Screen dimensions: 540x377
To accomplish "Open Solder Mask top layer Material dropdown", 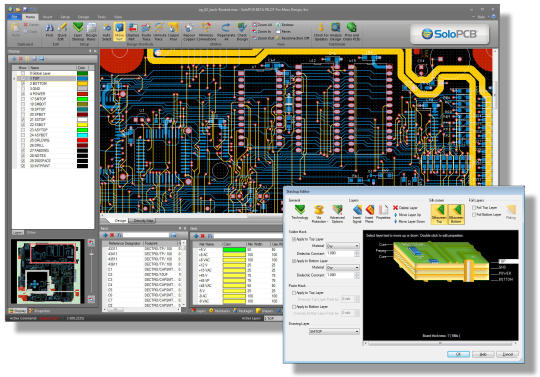I will (343, 246).
